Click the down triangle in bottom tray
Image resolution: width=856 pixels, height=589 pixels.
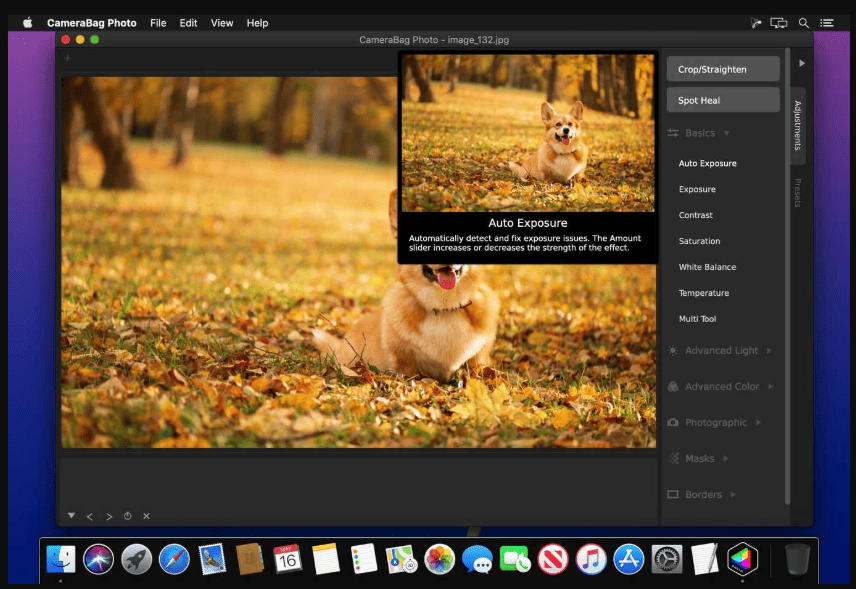(x=72, y=515)
